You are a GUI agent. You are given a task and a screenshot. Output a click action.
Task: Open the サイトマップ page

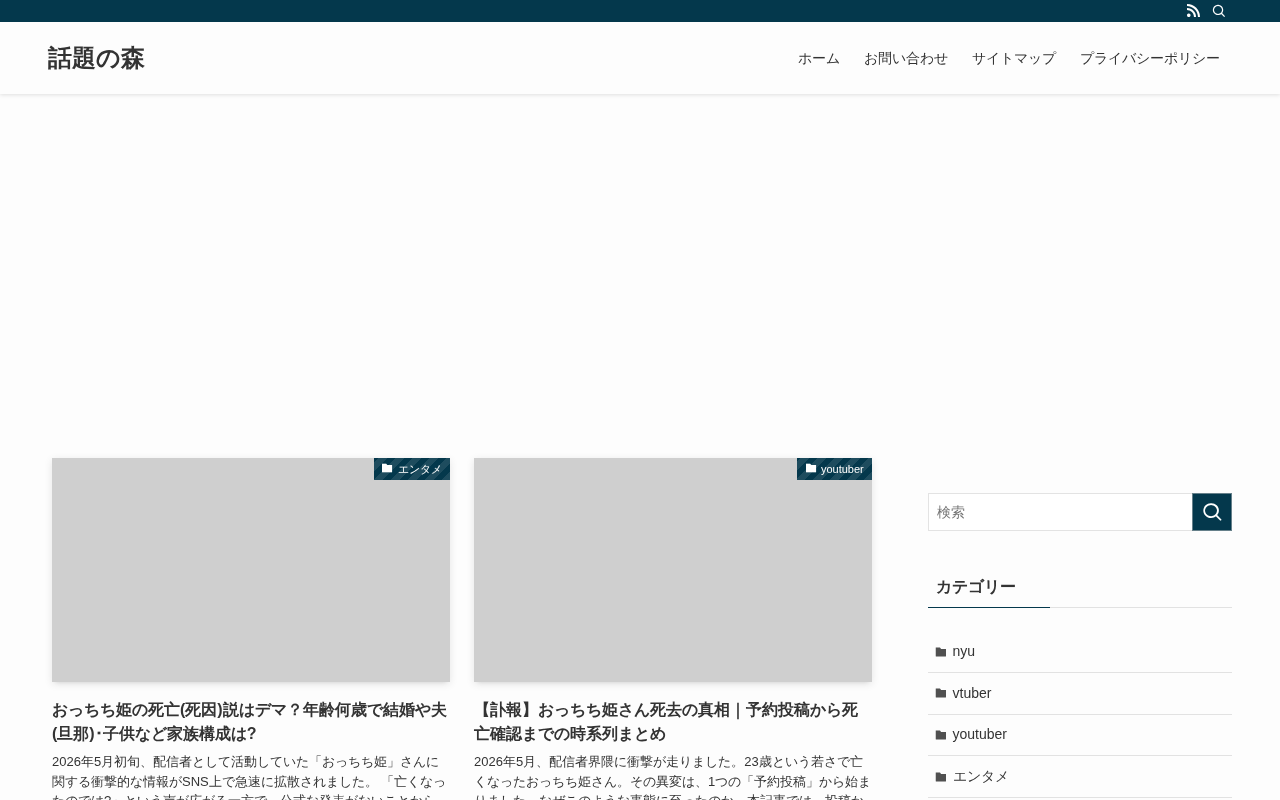[1014, 58]
